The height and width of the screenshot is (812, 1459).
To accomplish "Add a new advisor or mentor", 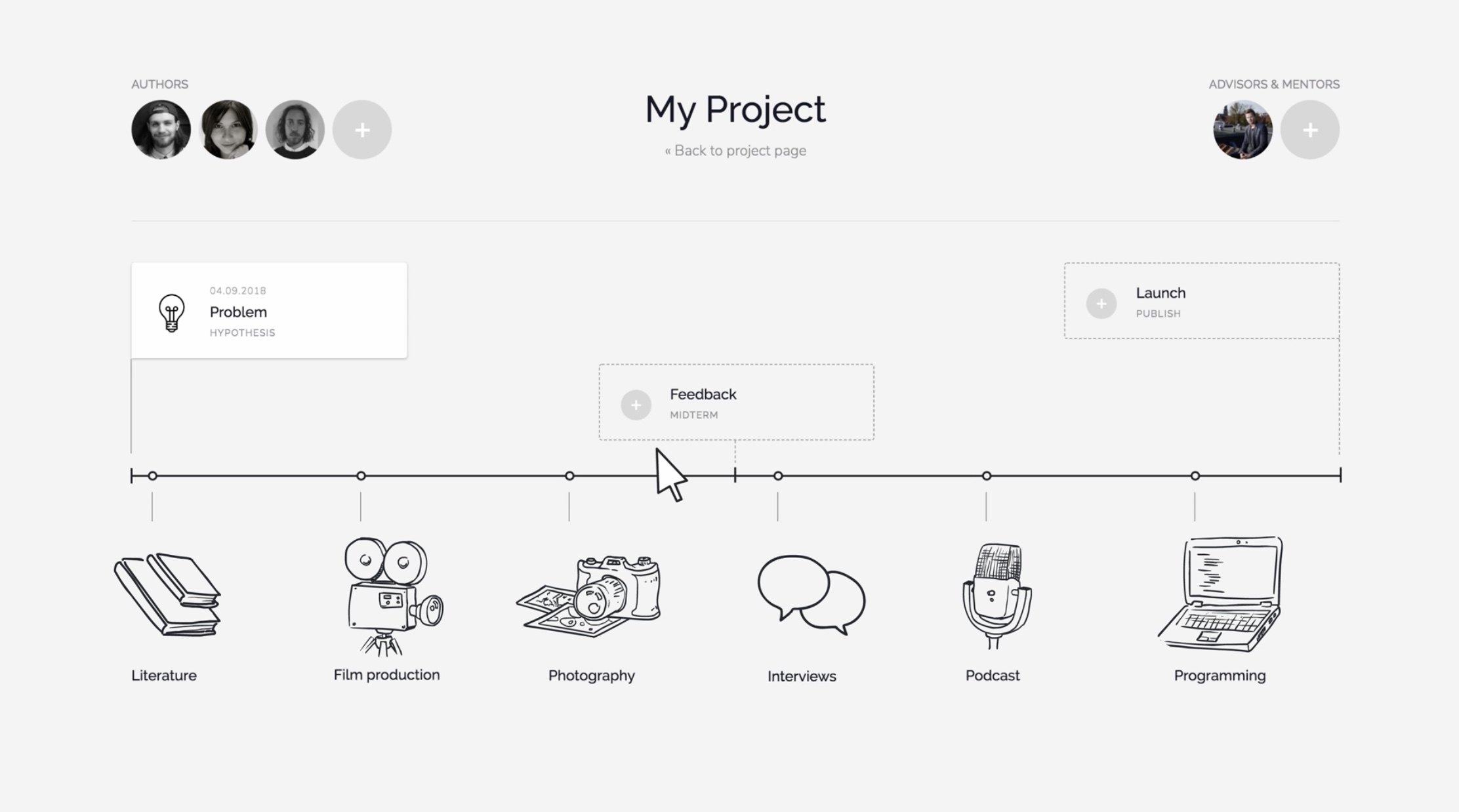I will point(1310,130).
